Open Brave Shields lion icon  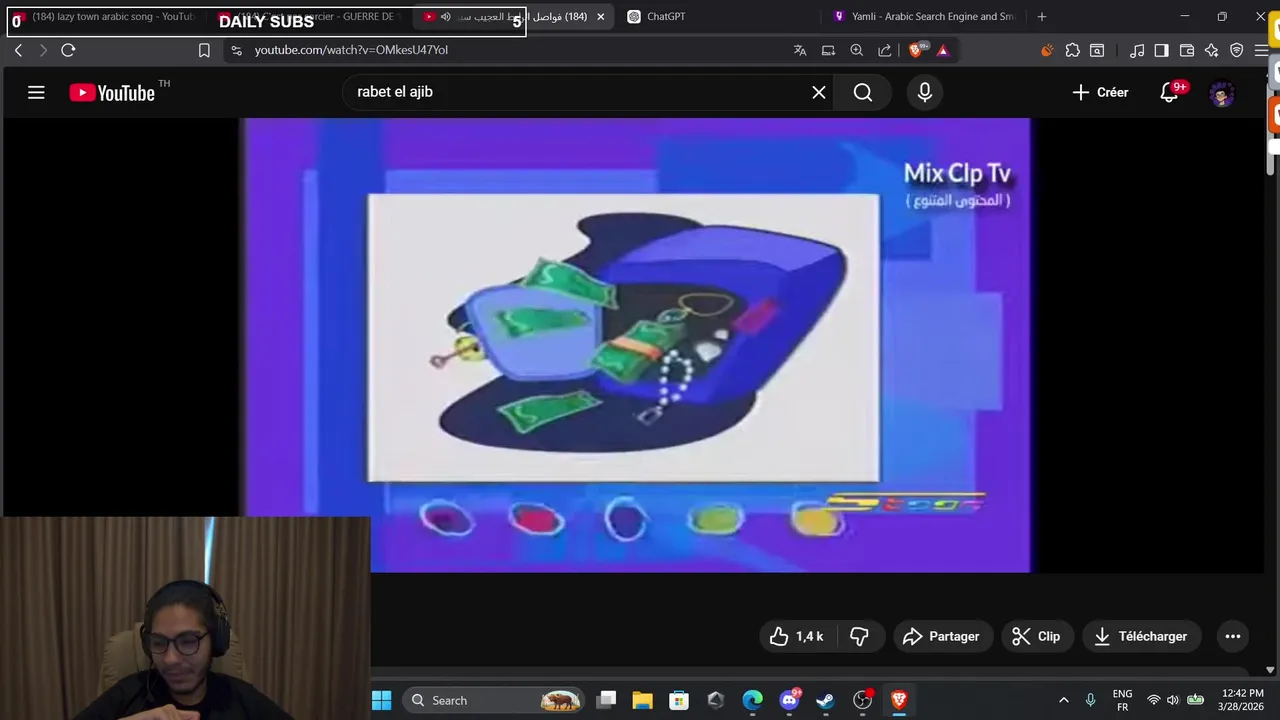pos(916,50)
